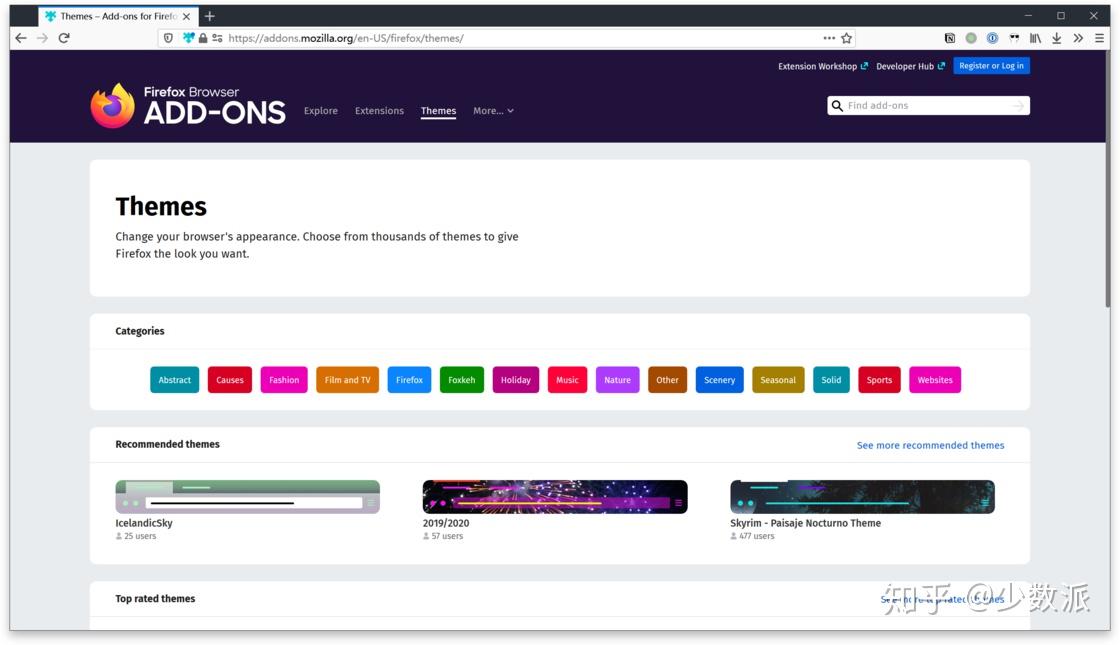
Task: Choose the Other category
Action: tap(667, 380)
